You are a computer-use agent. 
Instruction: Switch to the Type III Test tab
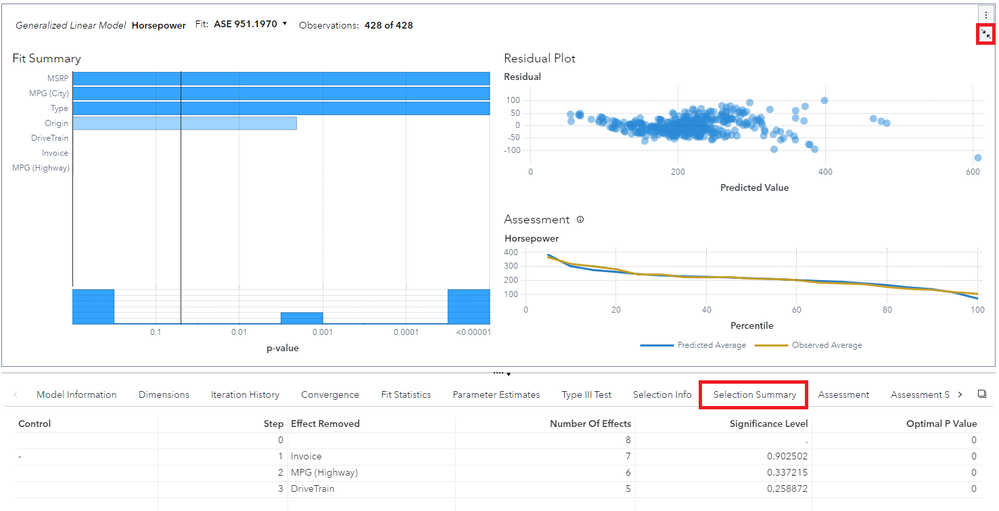point(587,394)
